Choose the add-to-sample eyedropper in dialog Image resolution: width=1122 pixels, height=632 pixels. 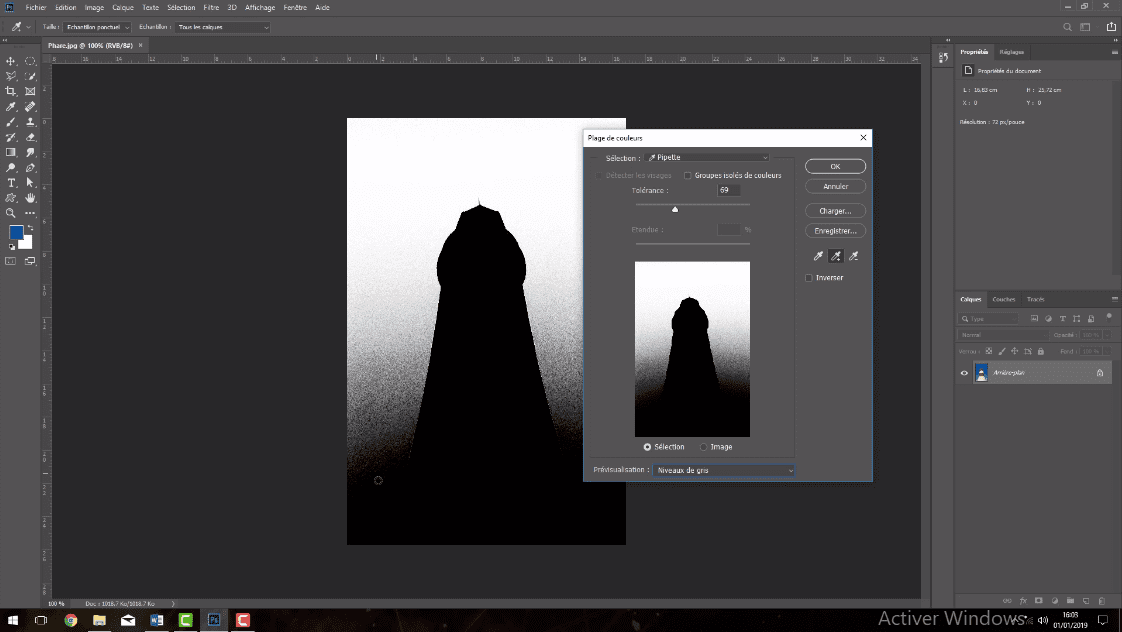point(835,256)
